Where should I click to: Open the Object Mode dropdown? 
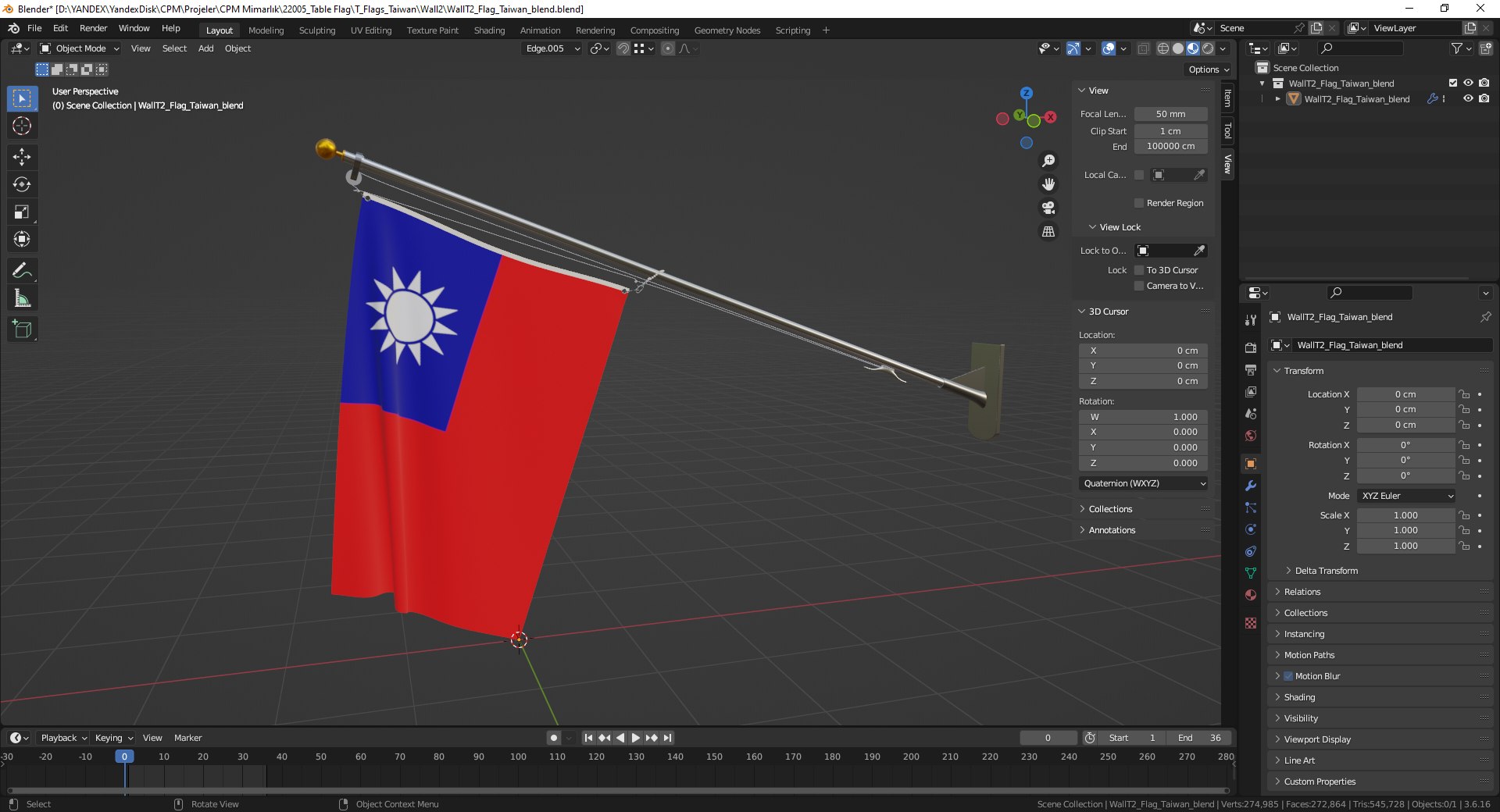pos(80,48)
